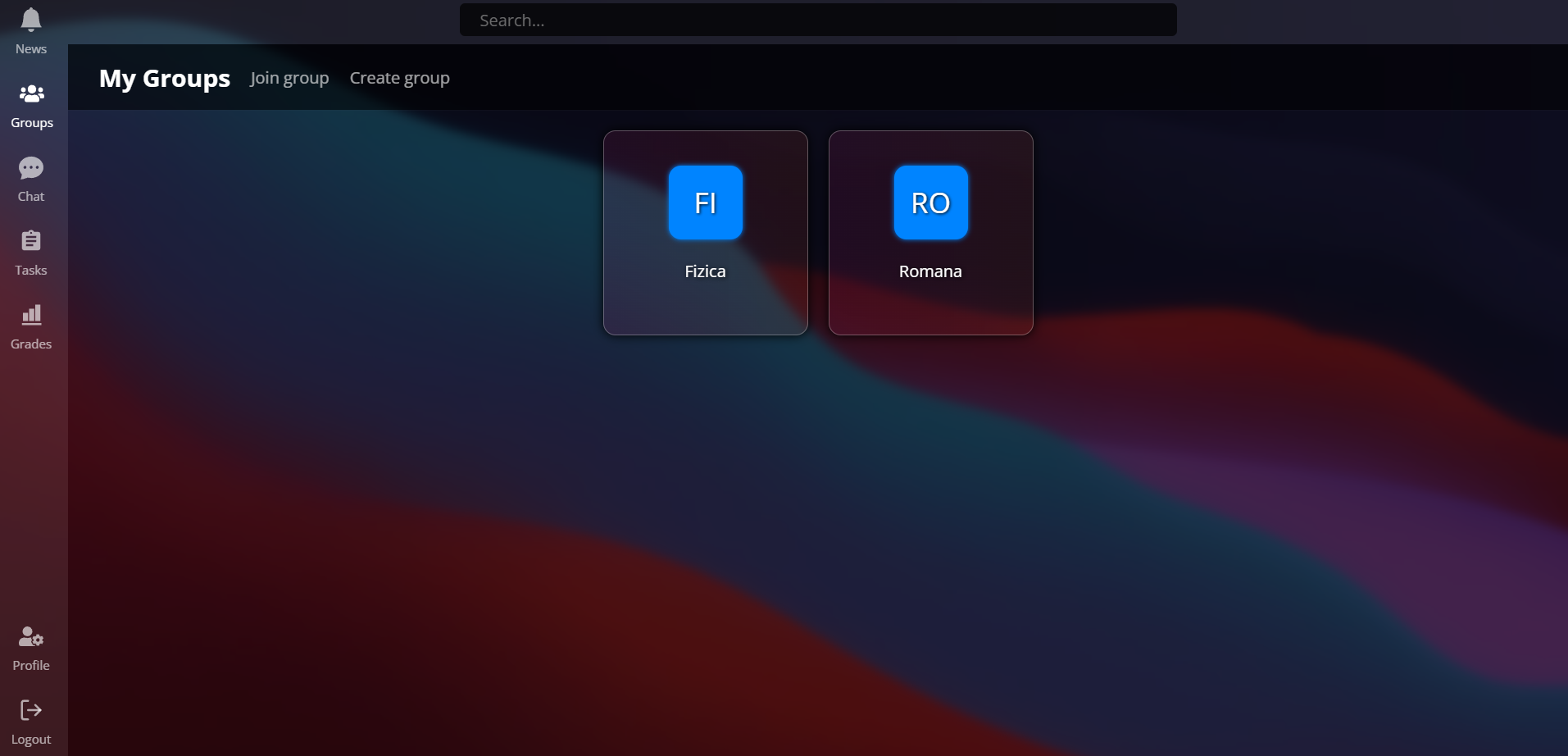Click the Profile text label

pyautogui.click(x=31, y=666)
